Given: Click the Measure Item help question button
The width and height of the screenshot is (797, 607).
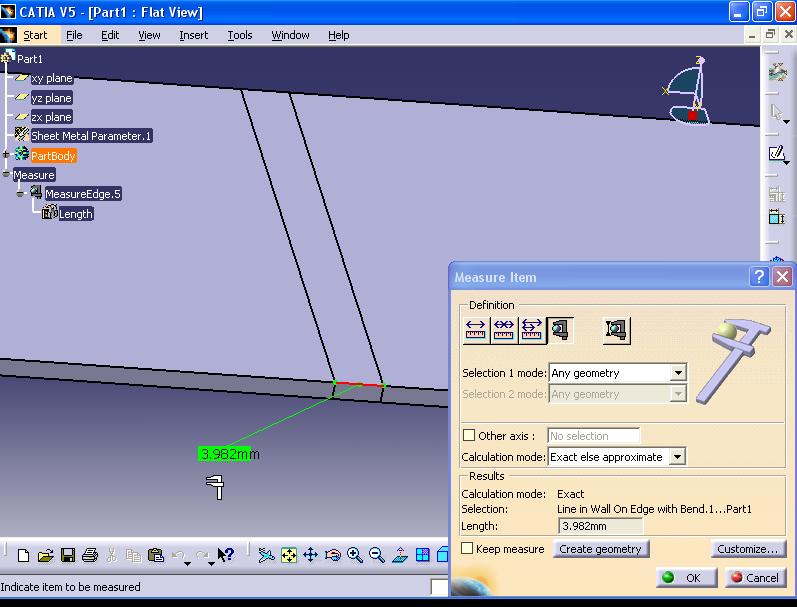Looking at the screenshot, I should (x=759, y=277).
